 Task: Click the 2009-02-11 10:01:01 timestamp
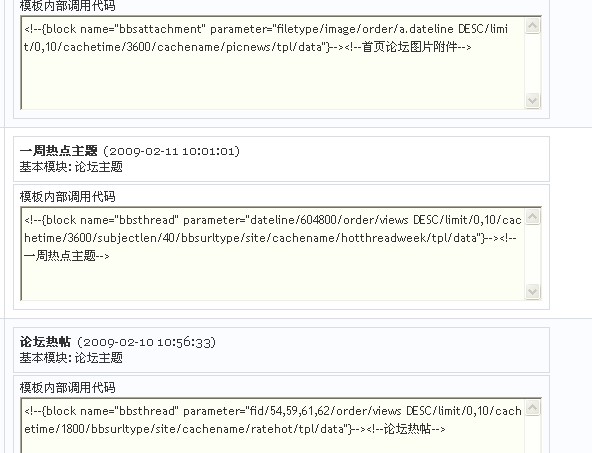point(171,151)
